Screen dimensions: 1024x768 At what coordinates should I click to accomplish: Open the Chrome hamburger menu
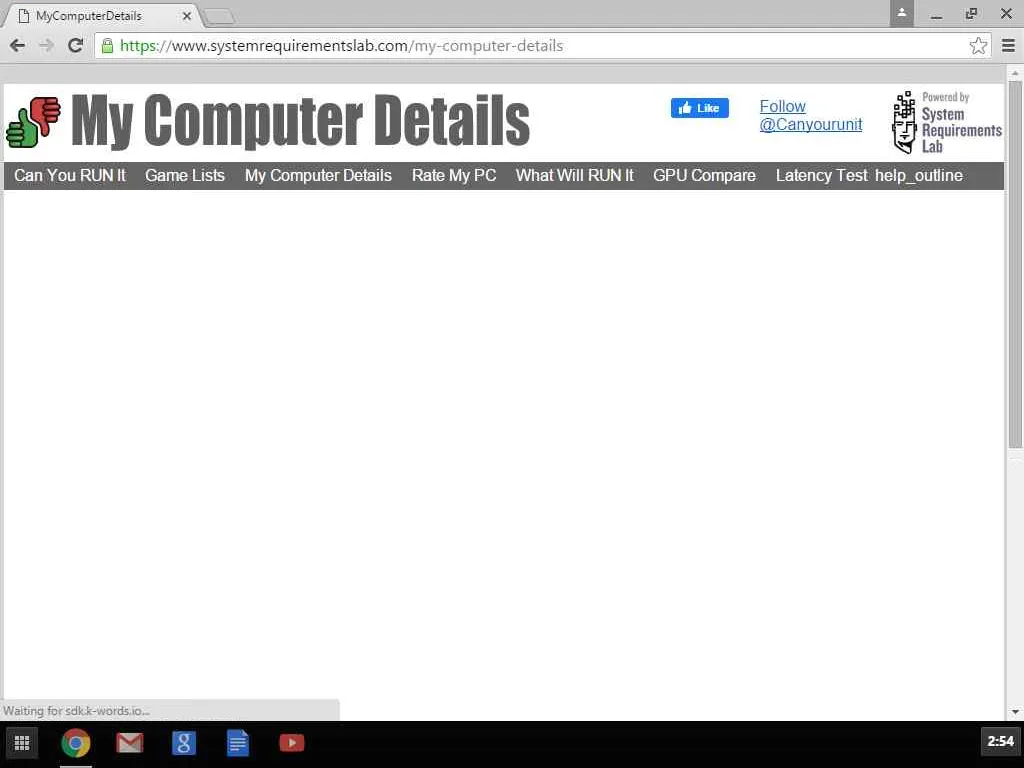pos(1008,46)
